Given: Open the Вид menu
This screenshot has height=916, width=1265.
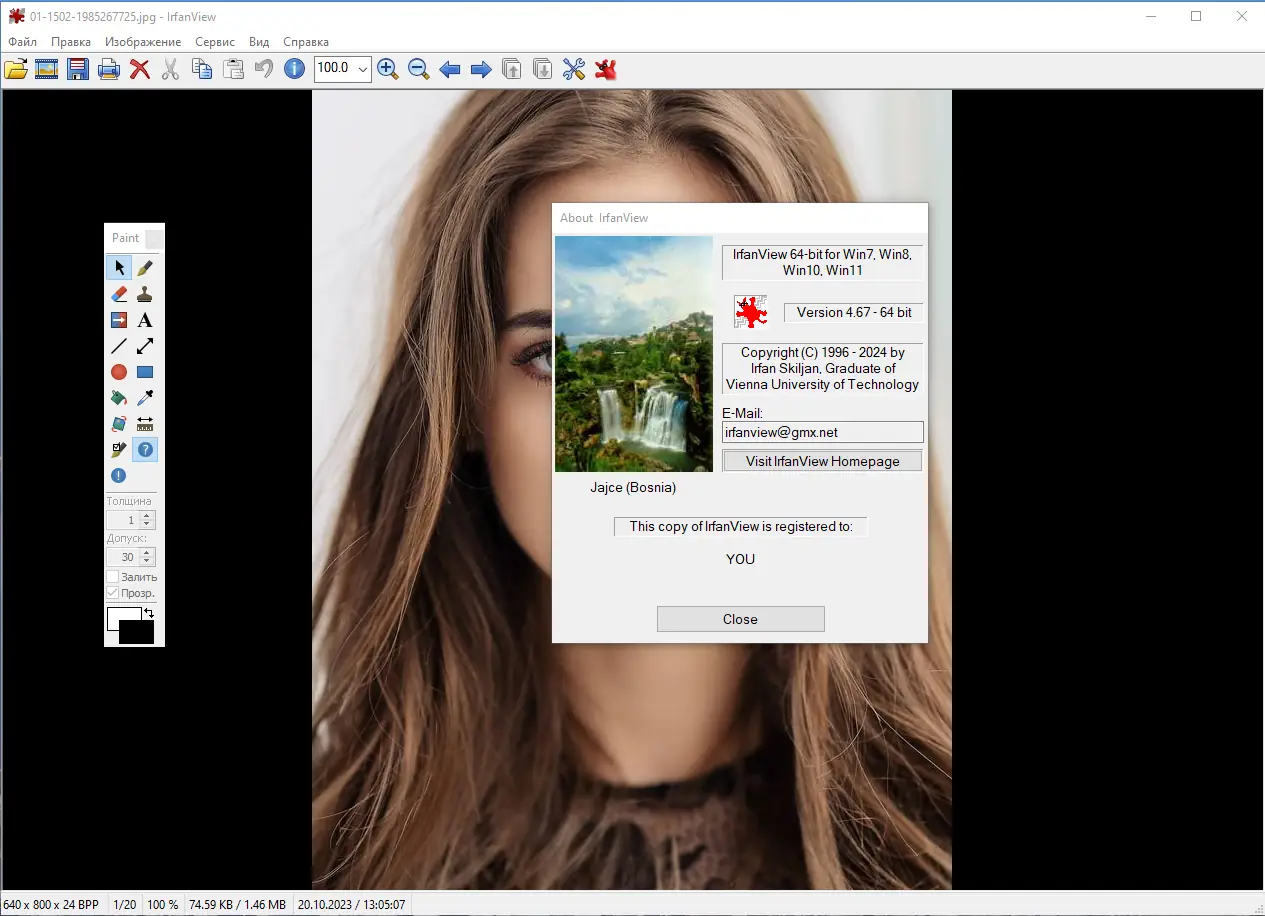Looking at the screenshot, I should click(x=259, y=42).
